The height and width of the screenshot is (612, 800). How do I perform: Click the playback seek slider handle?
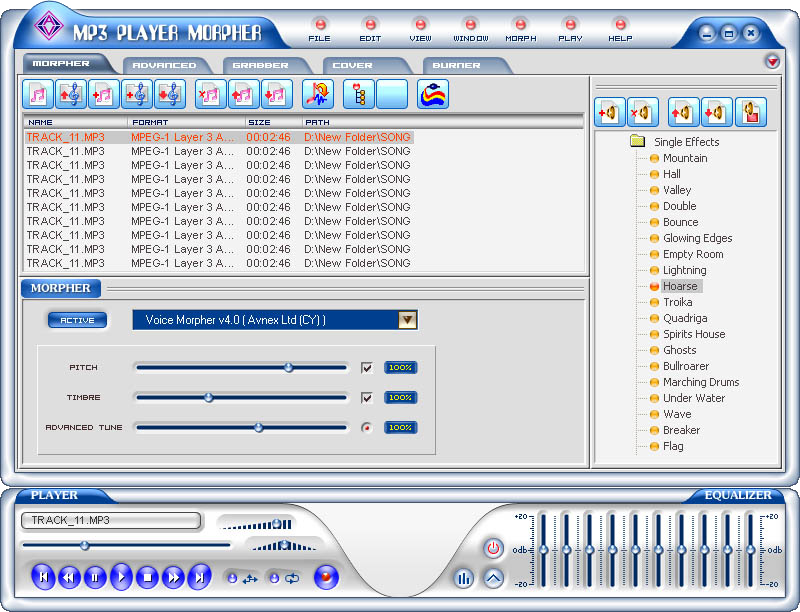85,546
